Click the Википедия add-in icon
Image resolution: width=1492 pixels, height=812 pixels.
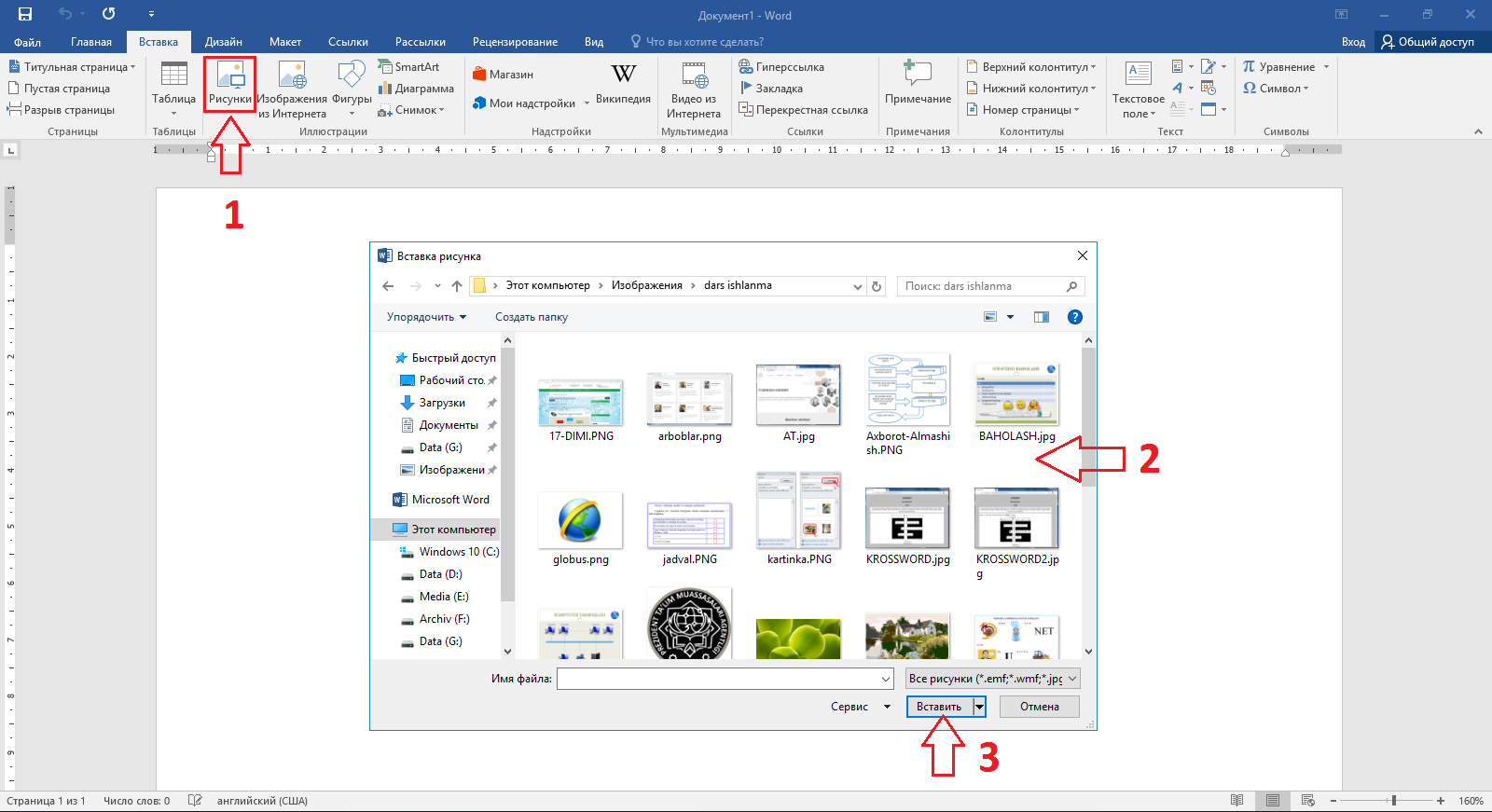(x=623, y=83)
